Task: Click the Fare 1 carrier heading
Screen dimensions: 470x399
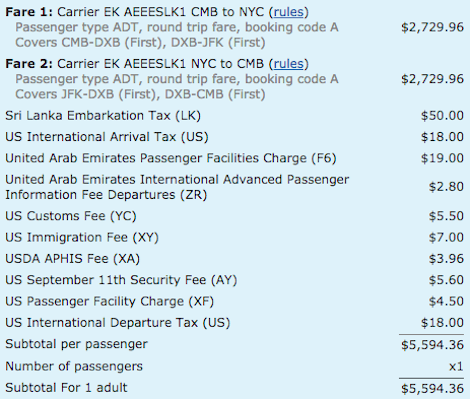Action: pyautogui.click(x=157, y=12)
